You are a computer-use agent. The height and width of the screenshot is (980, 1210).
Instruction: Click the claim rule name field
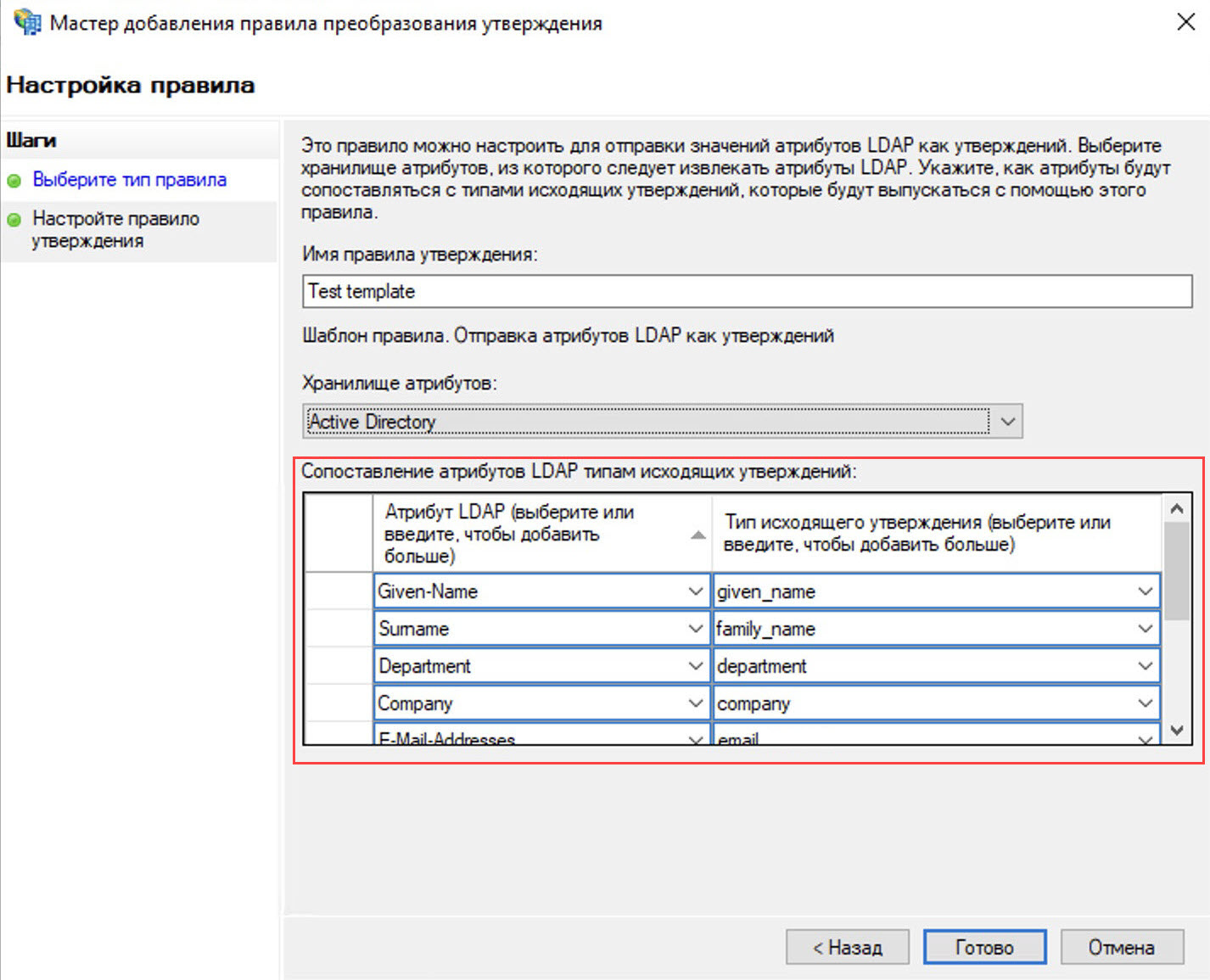(747, 291)
